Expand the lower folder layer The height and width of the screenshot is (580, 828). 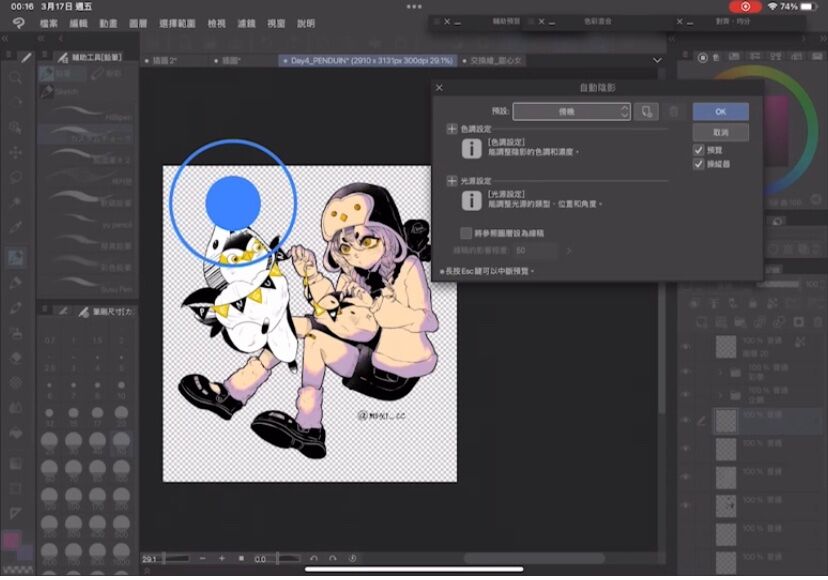[720, 395]
